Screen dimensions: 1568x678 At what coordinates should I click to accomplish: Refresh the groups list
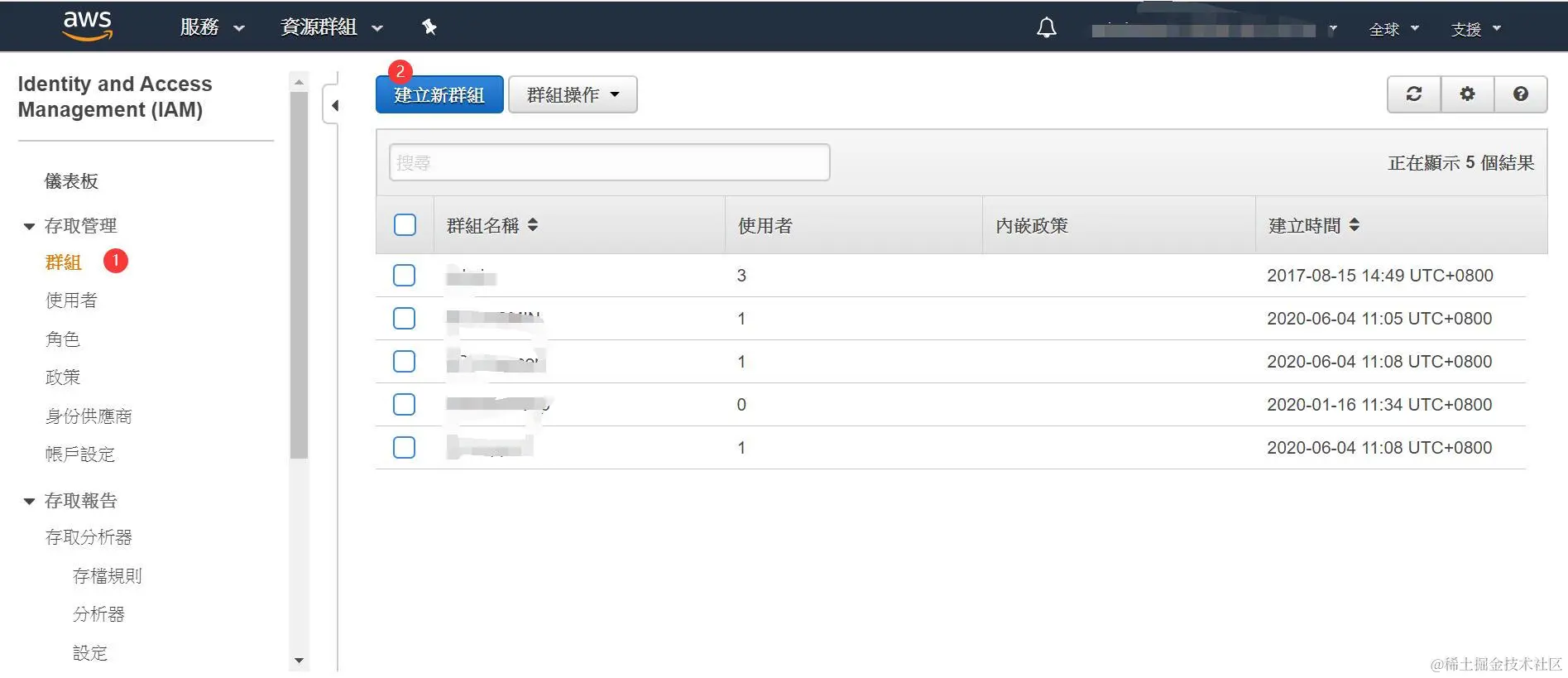1414,94
